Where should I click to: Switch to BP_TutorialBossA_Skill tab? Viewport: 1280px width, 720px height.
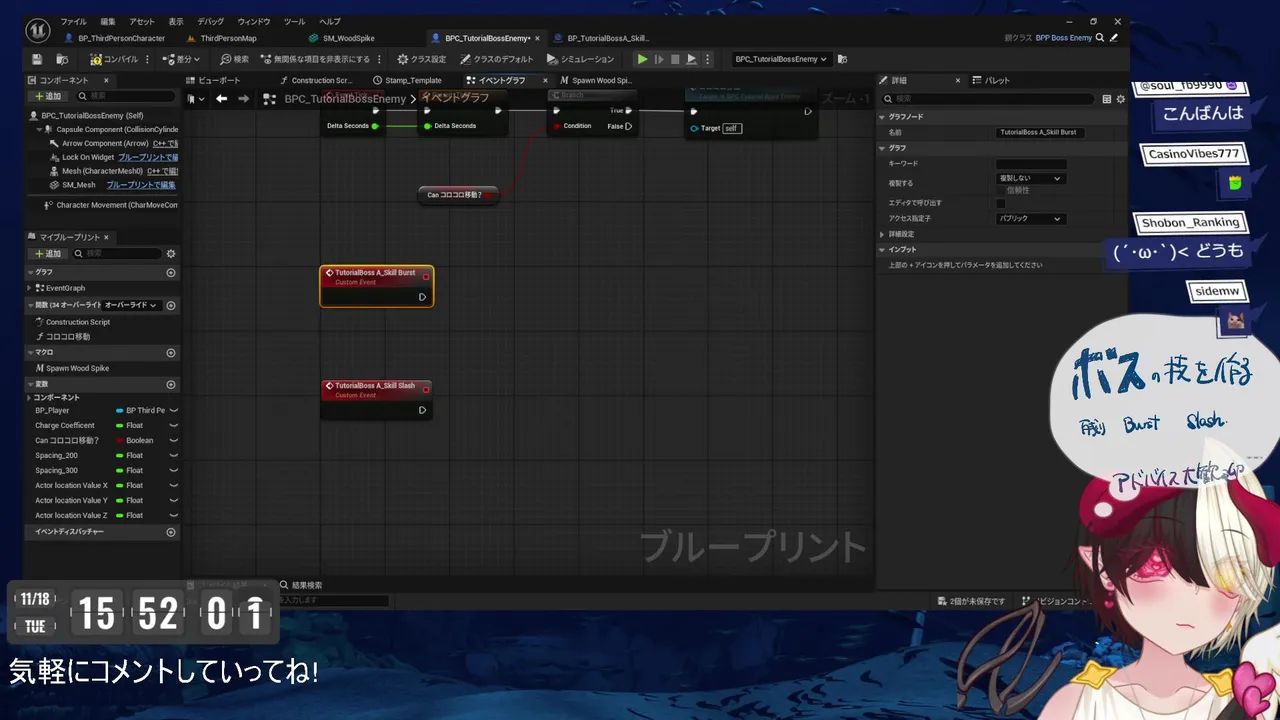[602, 38]
